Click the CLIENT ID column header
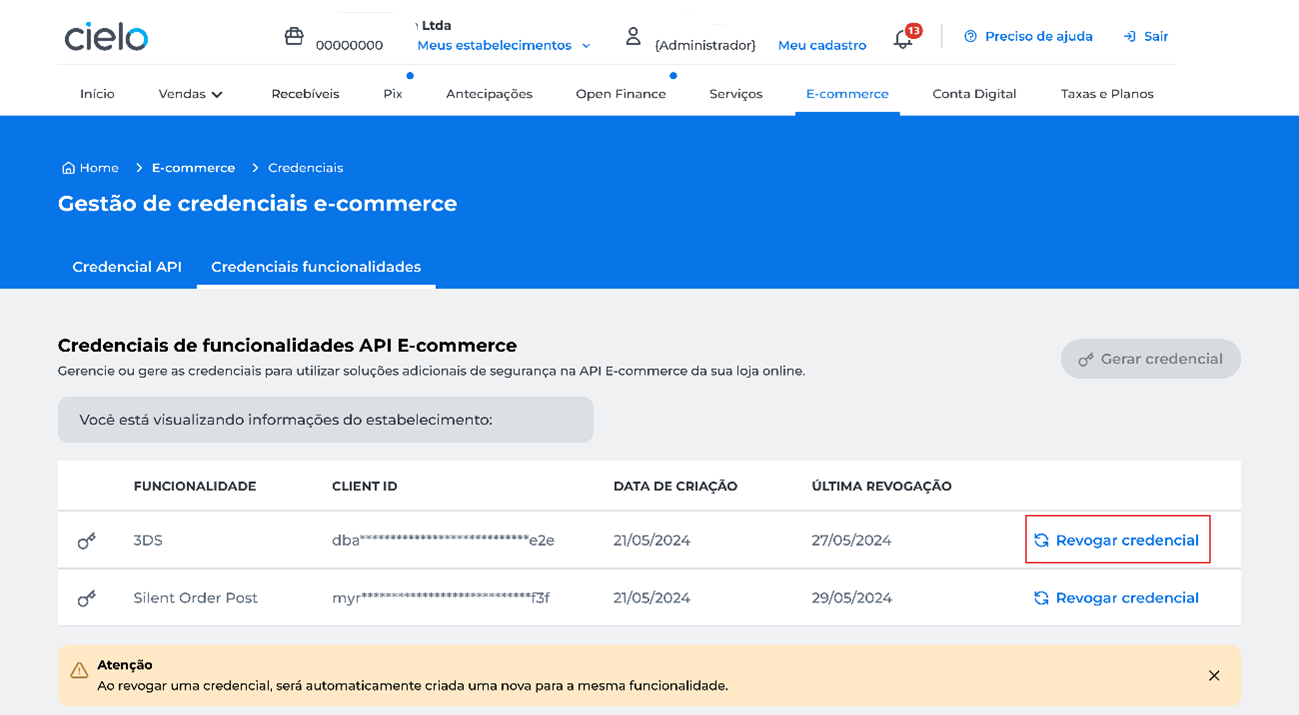The height and width of the screenshot is (715, 1299). click(365, 486)
